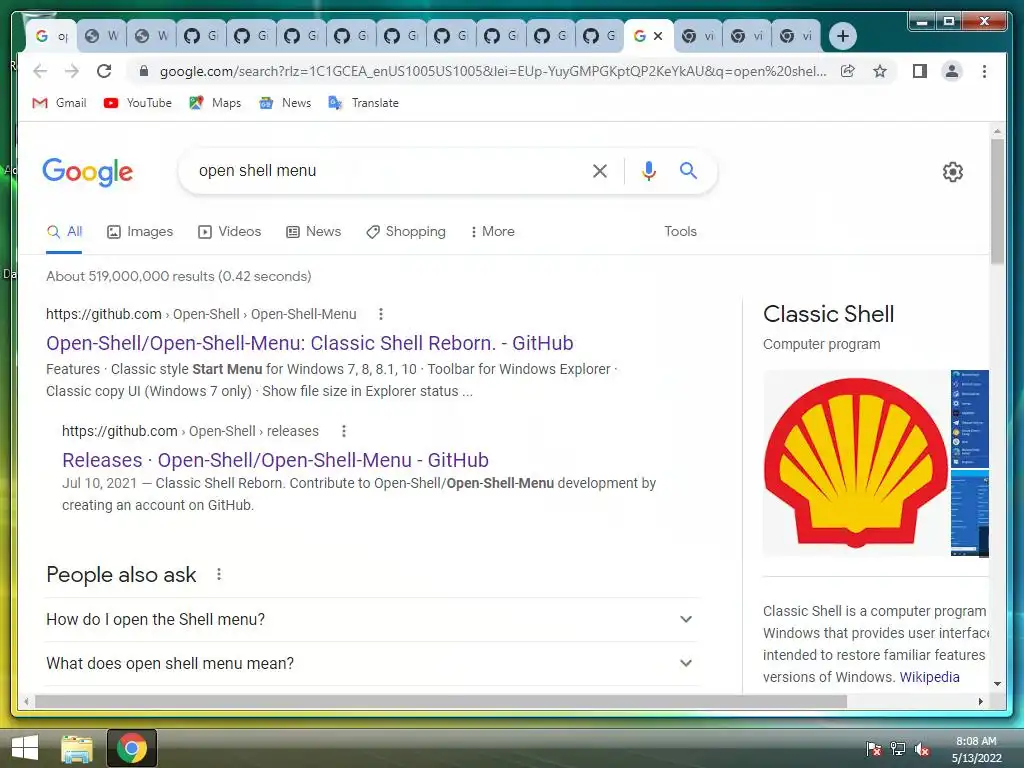Bookmark this page with the star
The image size is (1024, 768).
click(880, 71)
